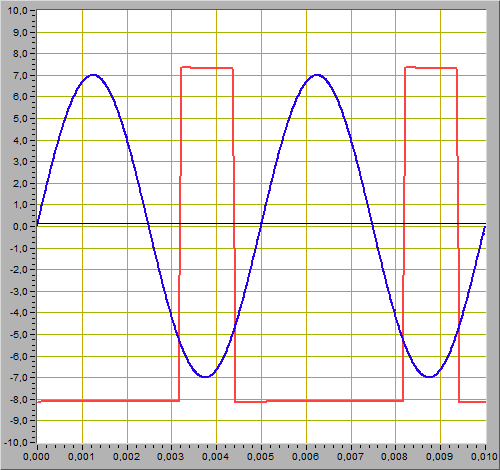This screenshot has width=500, height=470.
Task: Click the 0,007 time axis label
Action: pyautogui.click(x=350, y=457)
